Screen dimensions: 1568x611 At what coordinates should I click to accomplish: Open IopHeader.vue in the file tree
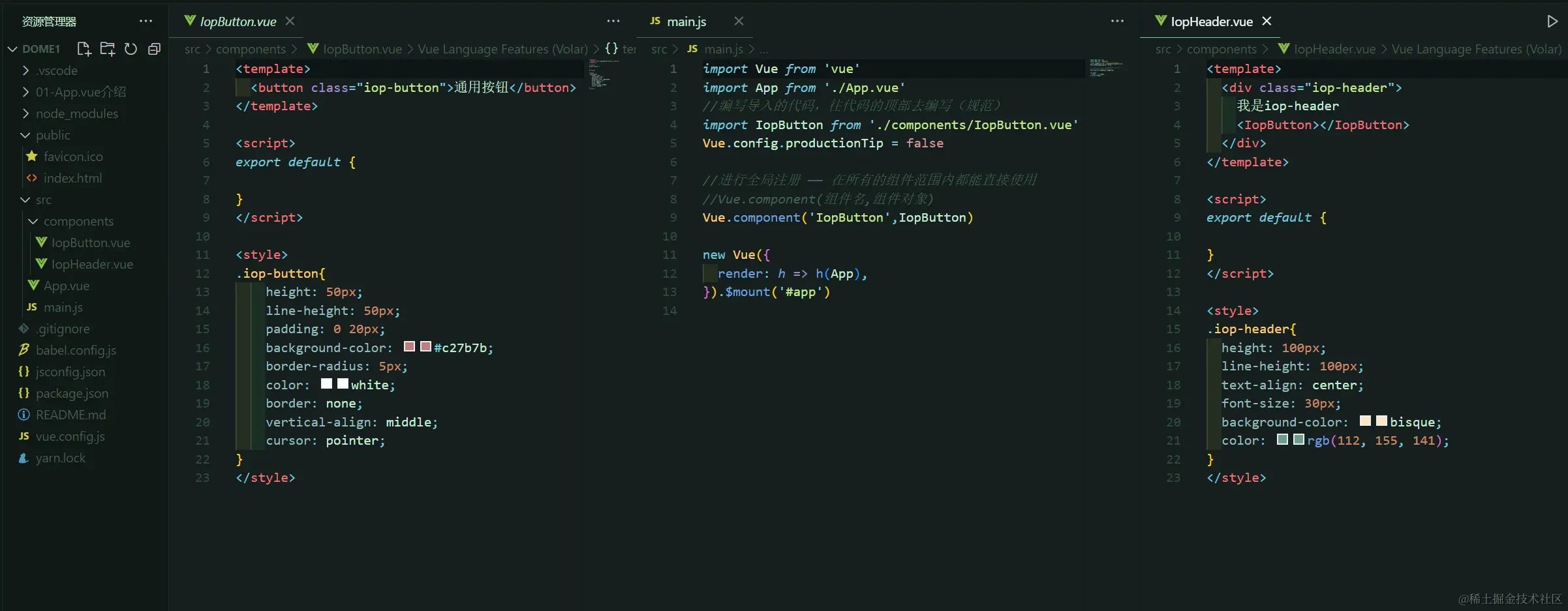[92, 264]
